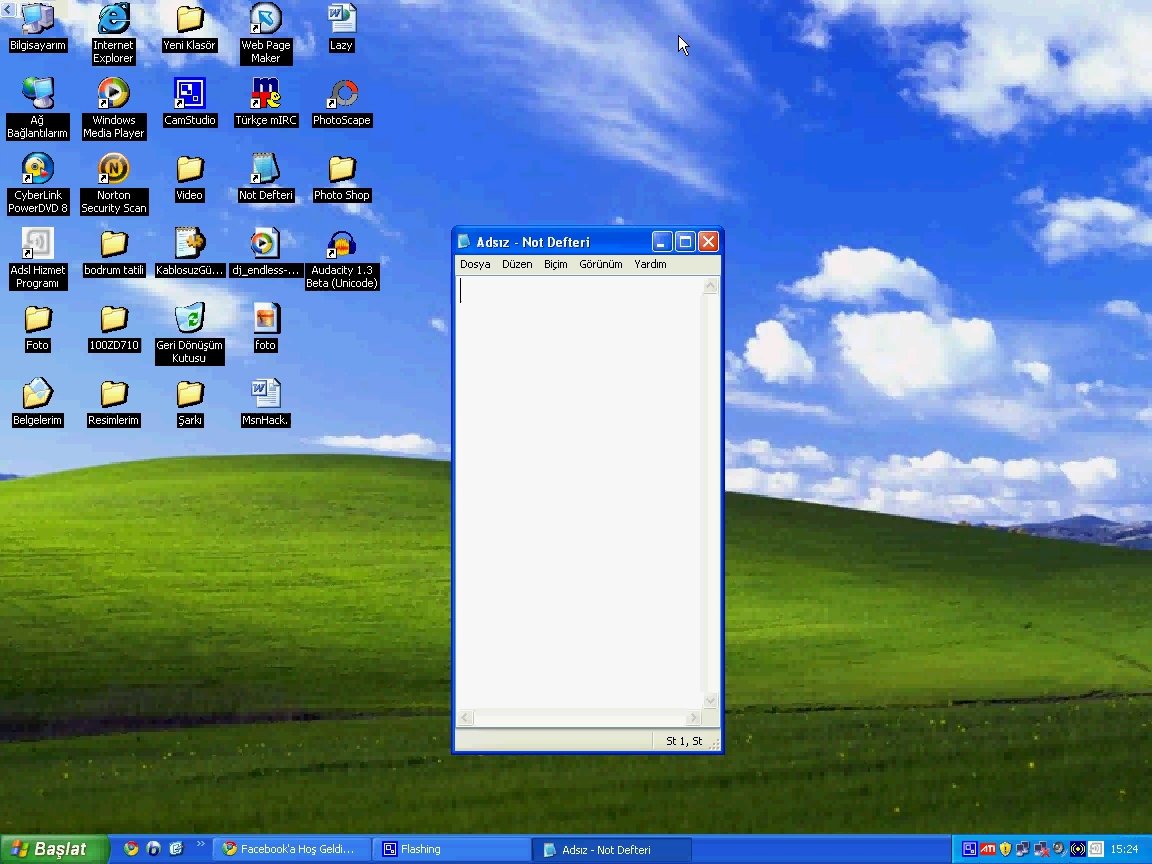Select the CamStudio desktop icon
1152x864 pixels.
[x=190, y=102]
